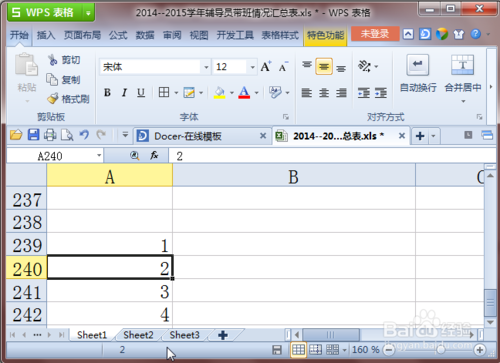
Task: Insert new worksheet with plus button
Action: [223, 335]
